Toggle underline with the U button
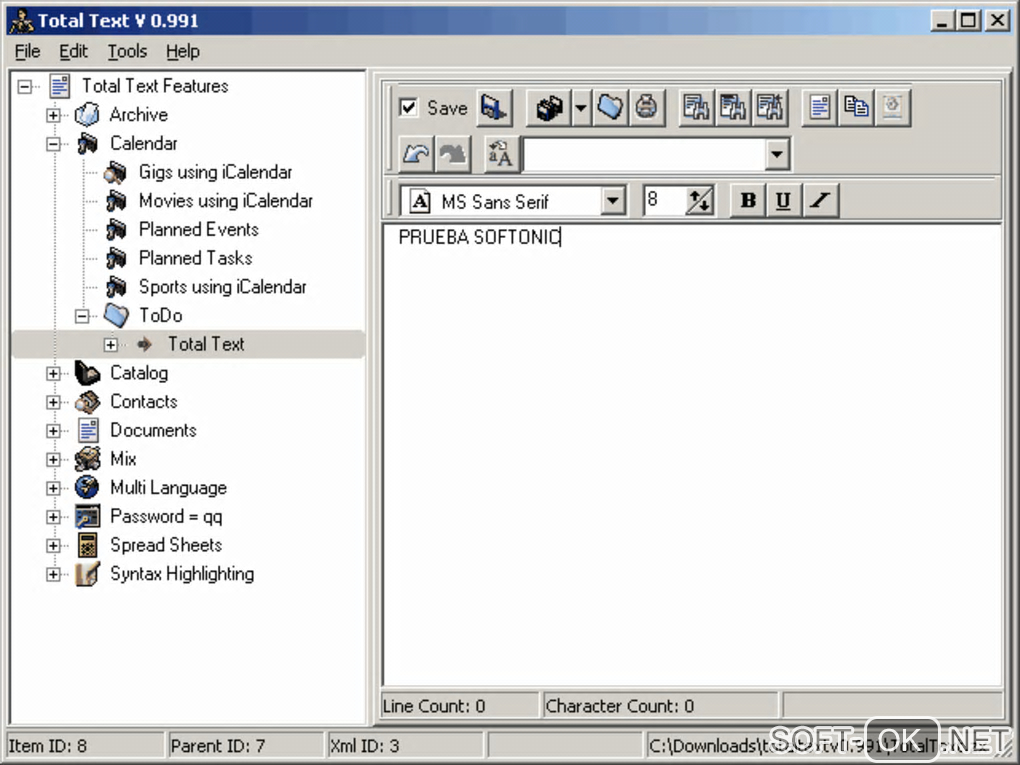Image resolution: width=1020 pixels, height=765 pixels. point(784,200)
